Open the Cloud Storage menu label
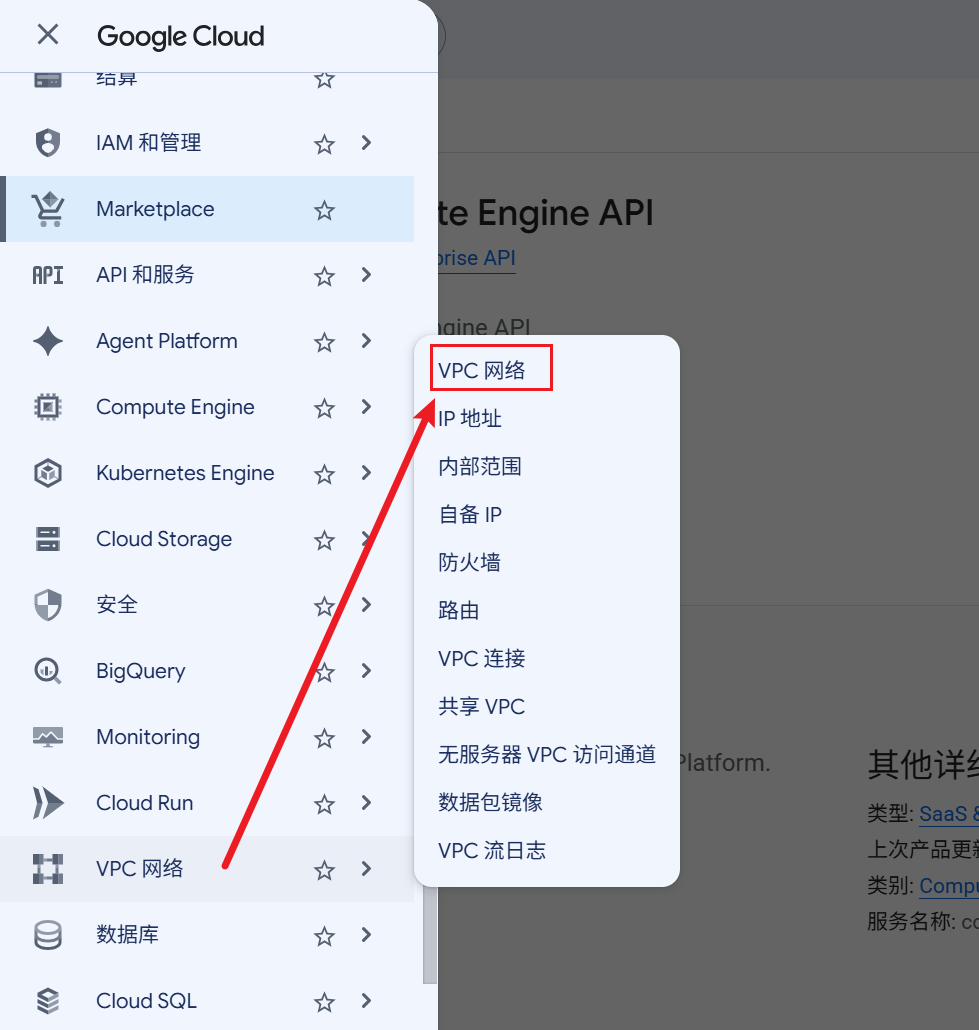979x1030 pixels. click(x=164, y=539)
